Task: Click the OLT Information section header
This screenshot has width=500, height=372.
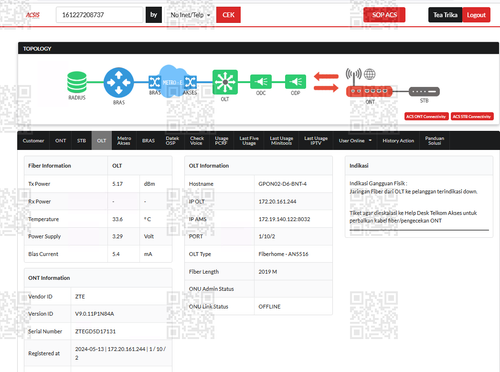Action: click(209, 166)
